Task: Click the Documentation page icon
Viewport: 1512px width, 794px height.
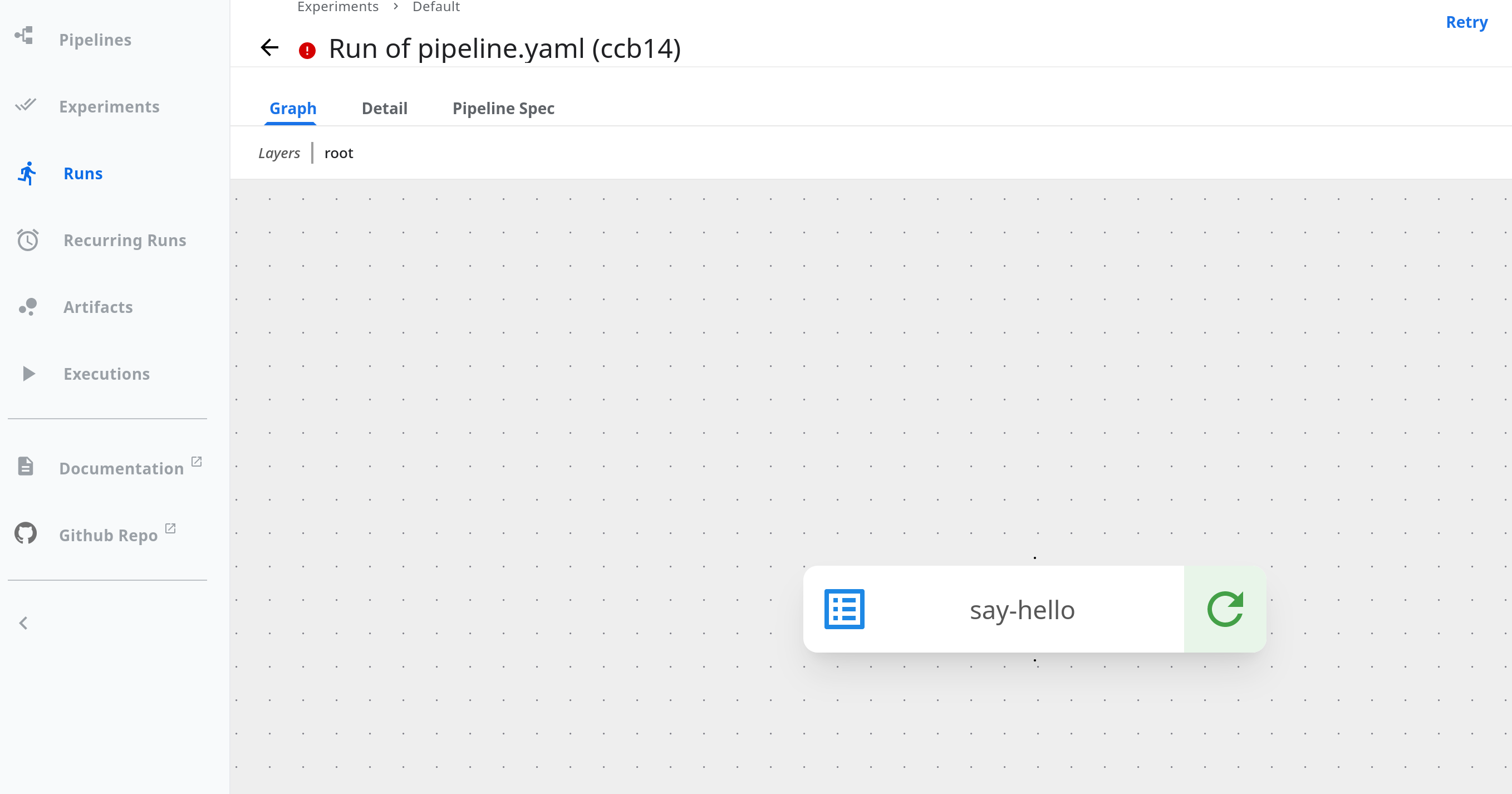Action: 26,466
